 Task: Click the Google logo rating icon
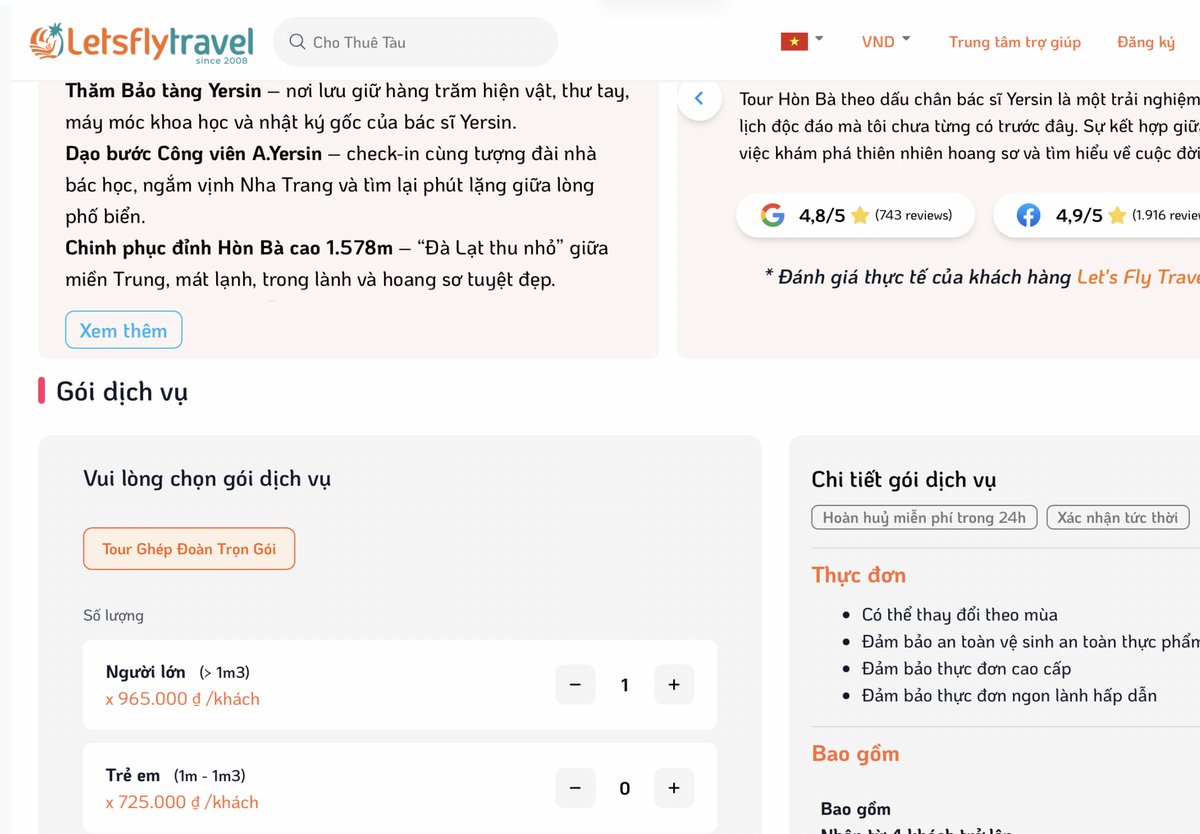772,215
